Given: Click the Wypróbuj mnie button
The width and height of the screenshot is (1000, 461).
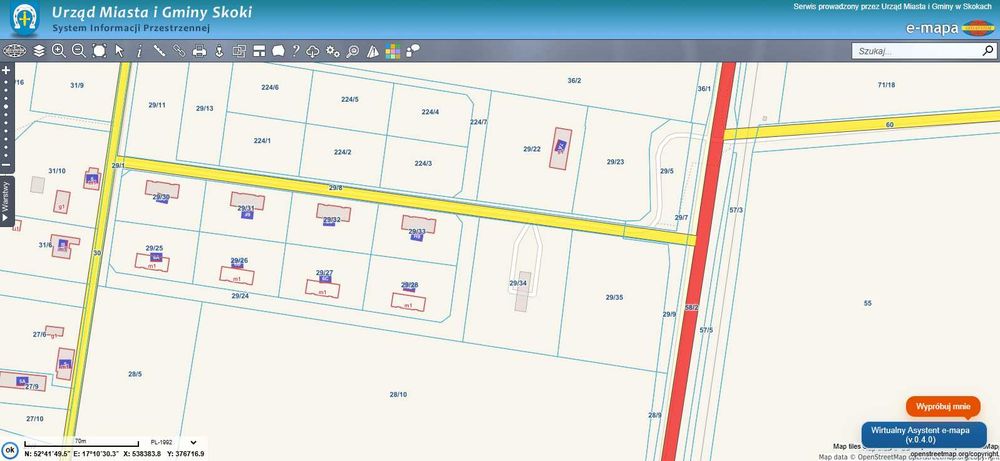Looking at the screenshot, I should pyautogui.click(x=943, y=406).
